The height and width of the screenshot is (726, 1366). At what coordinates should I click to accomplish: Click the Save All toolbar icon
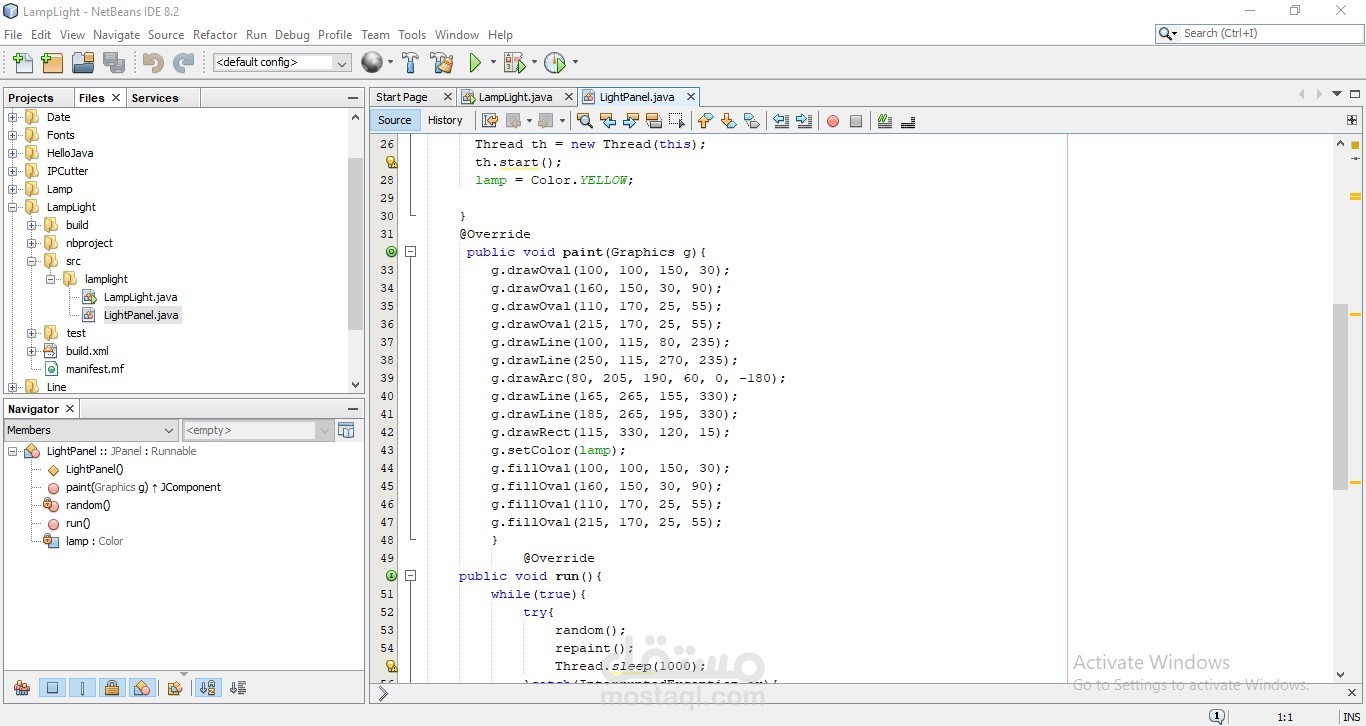114,63
